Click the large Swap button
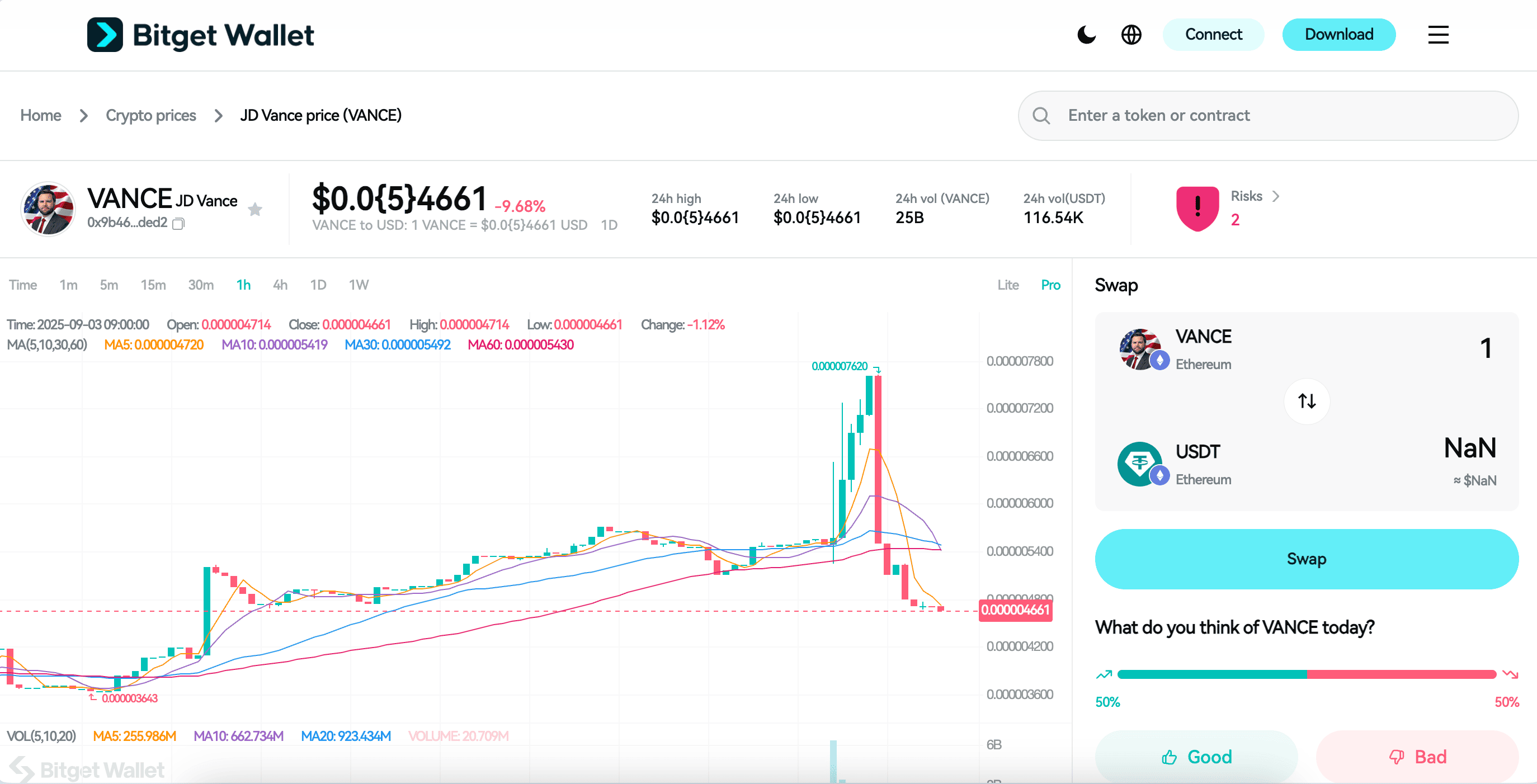The height and width of the screenshot is (784, 1537). 1307,559
